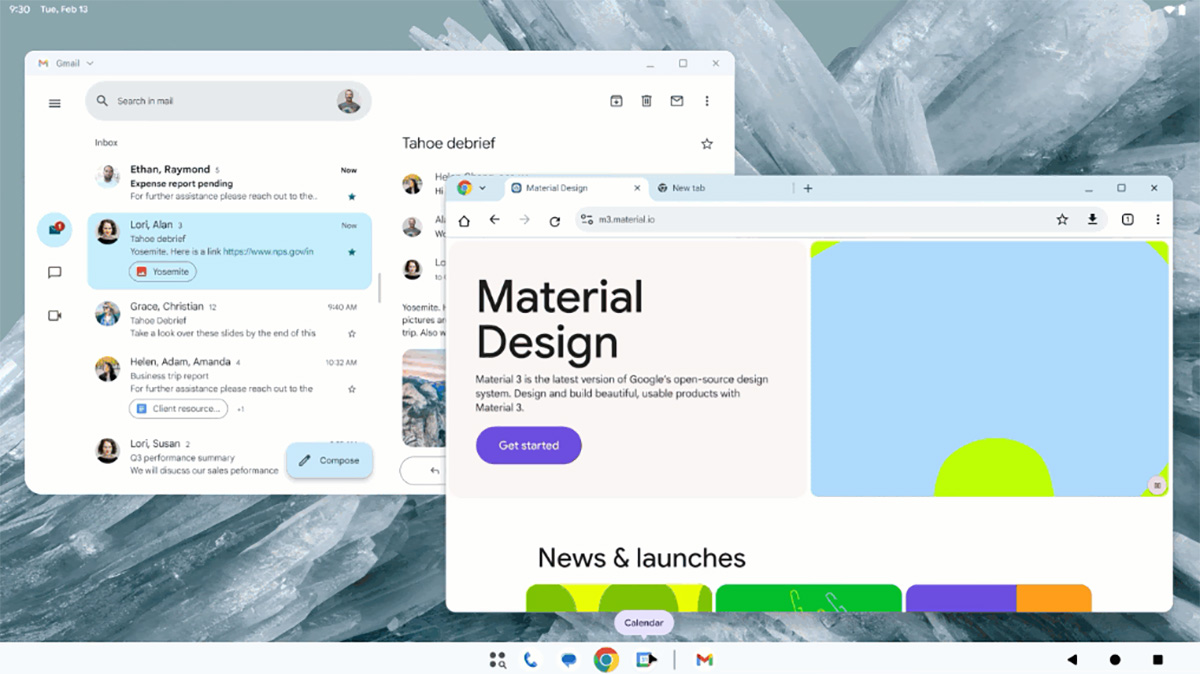Go back in Chrome
Screen dimensions: 1200x674
click(x=494, y=220)
